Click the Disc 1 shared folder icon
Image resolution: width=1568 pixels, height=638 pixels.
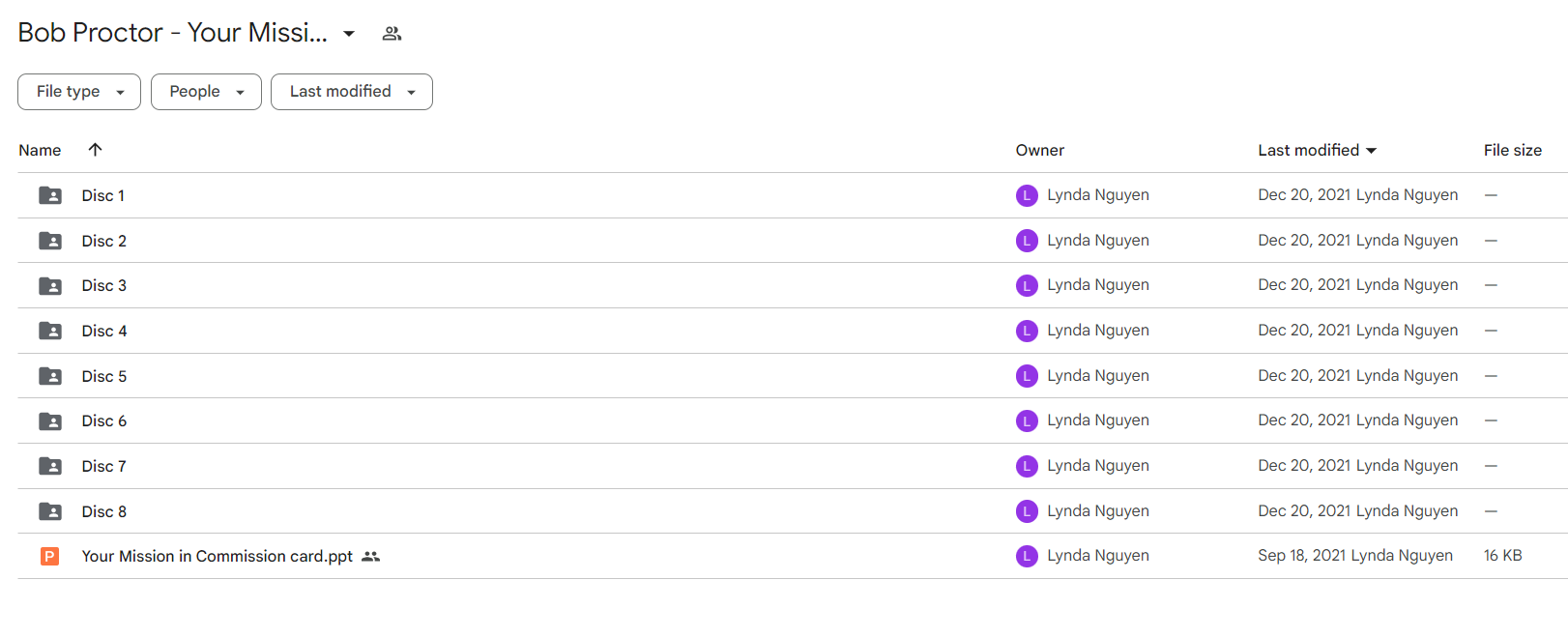tap(50, 195)
